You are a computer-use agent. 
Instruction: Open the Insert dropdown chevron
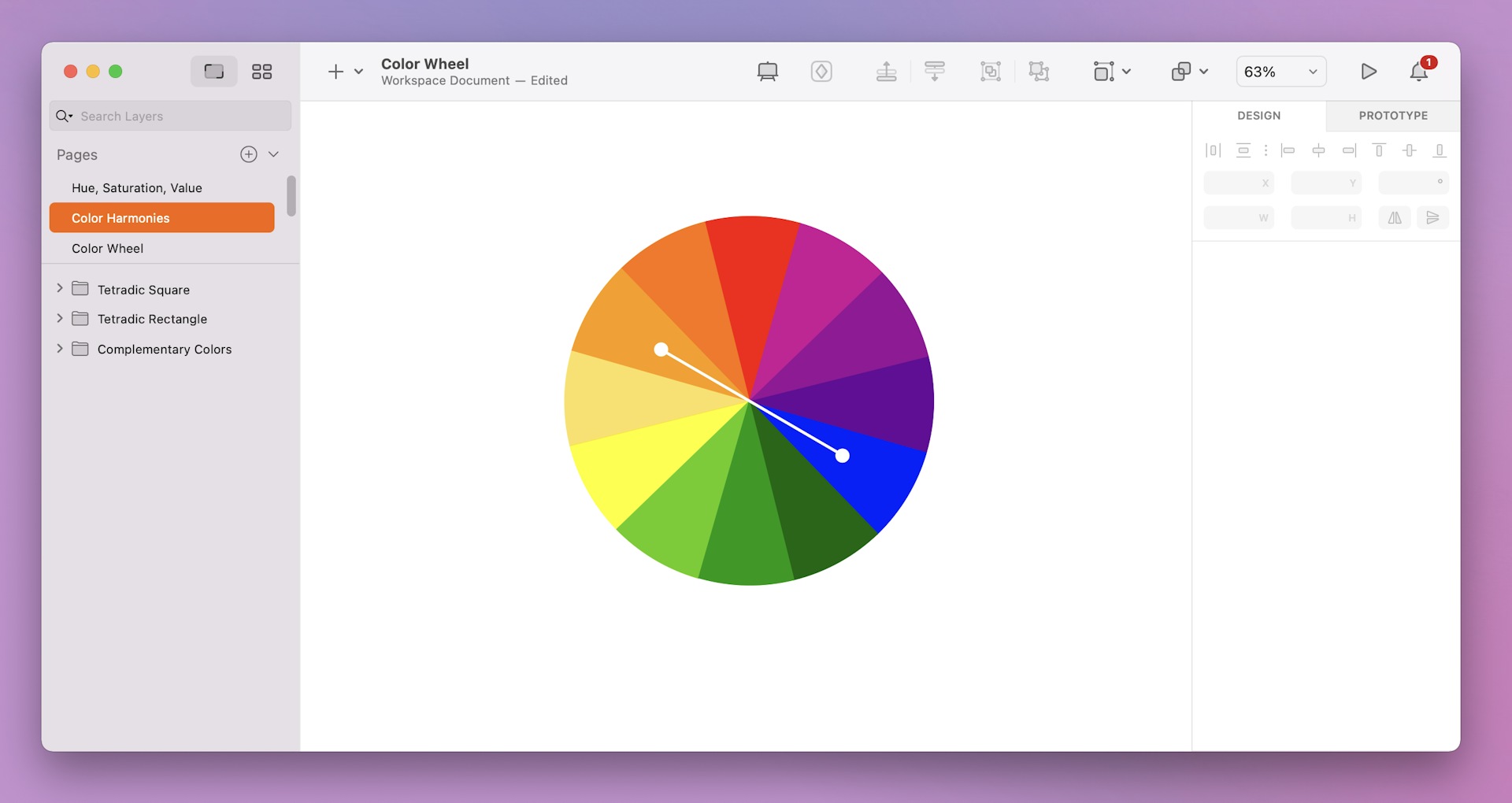359,72
